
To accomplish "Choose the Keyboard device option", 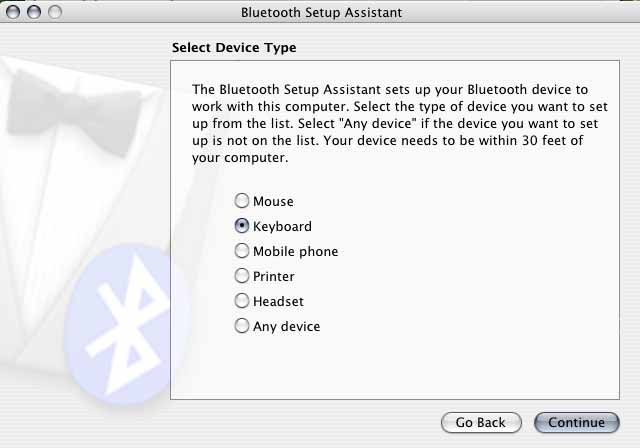I will 242,226.
